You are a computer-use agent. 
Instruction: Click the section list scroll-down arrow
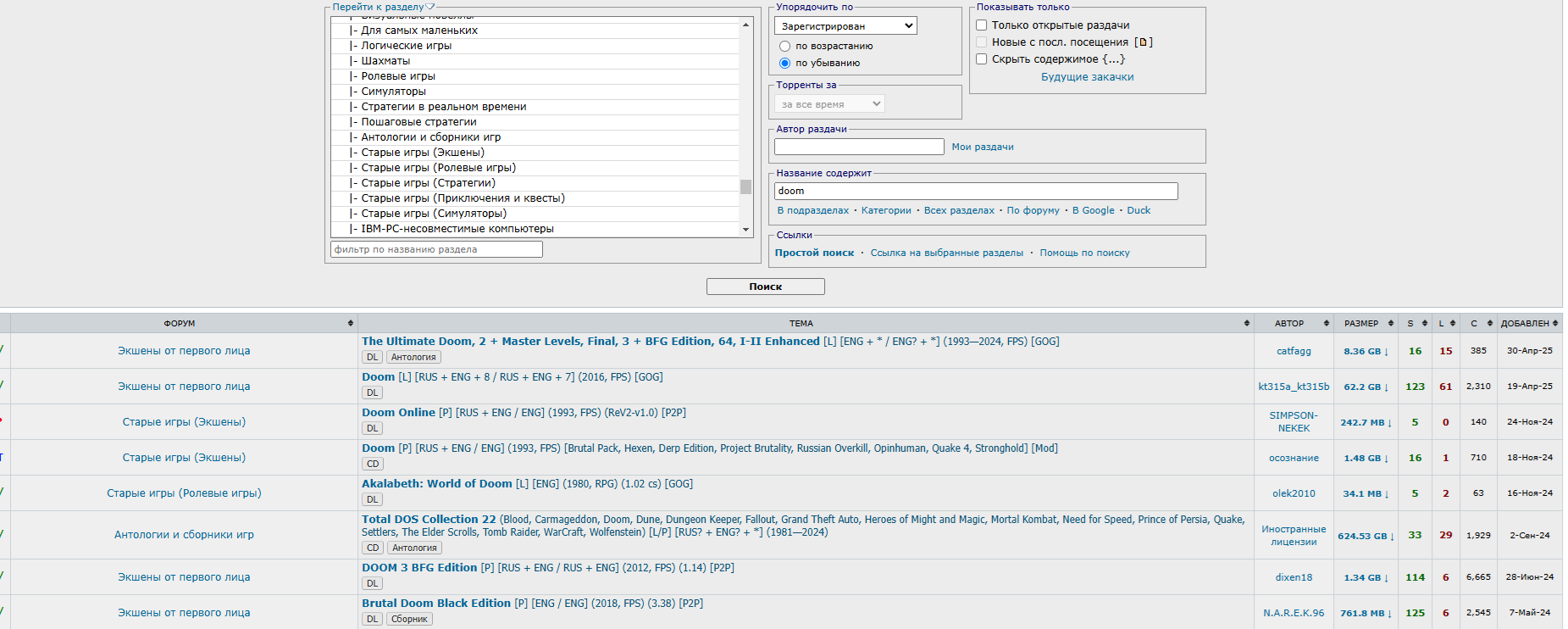coord(745,230)
